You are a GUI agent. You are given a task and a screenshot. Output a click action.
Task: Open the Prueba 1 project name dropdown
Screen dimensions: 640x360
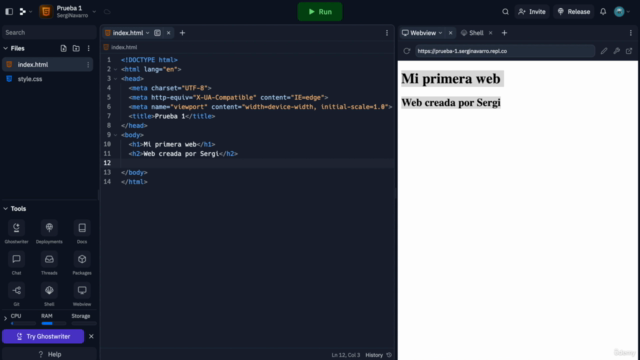(x=94, y=12)
